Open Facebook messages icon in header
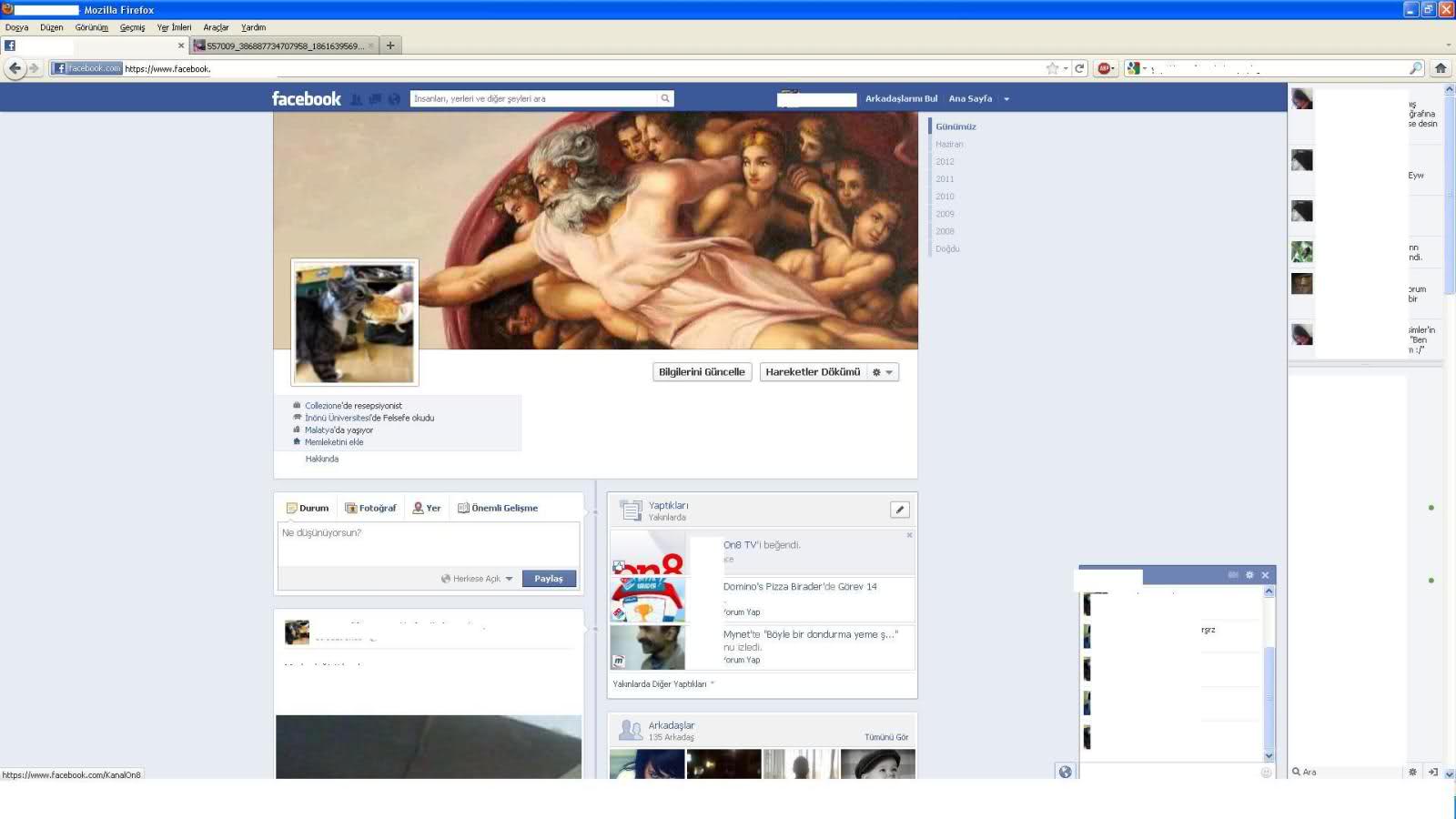This screenshot has height=819, width=1456. point(375,99)
